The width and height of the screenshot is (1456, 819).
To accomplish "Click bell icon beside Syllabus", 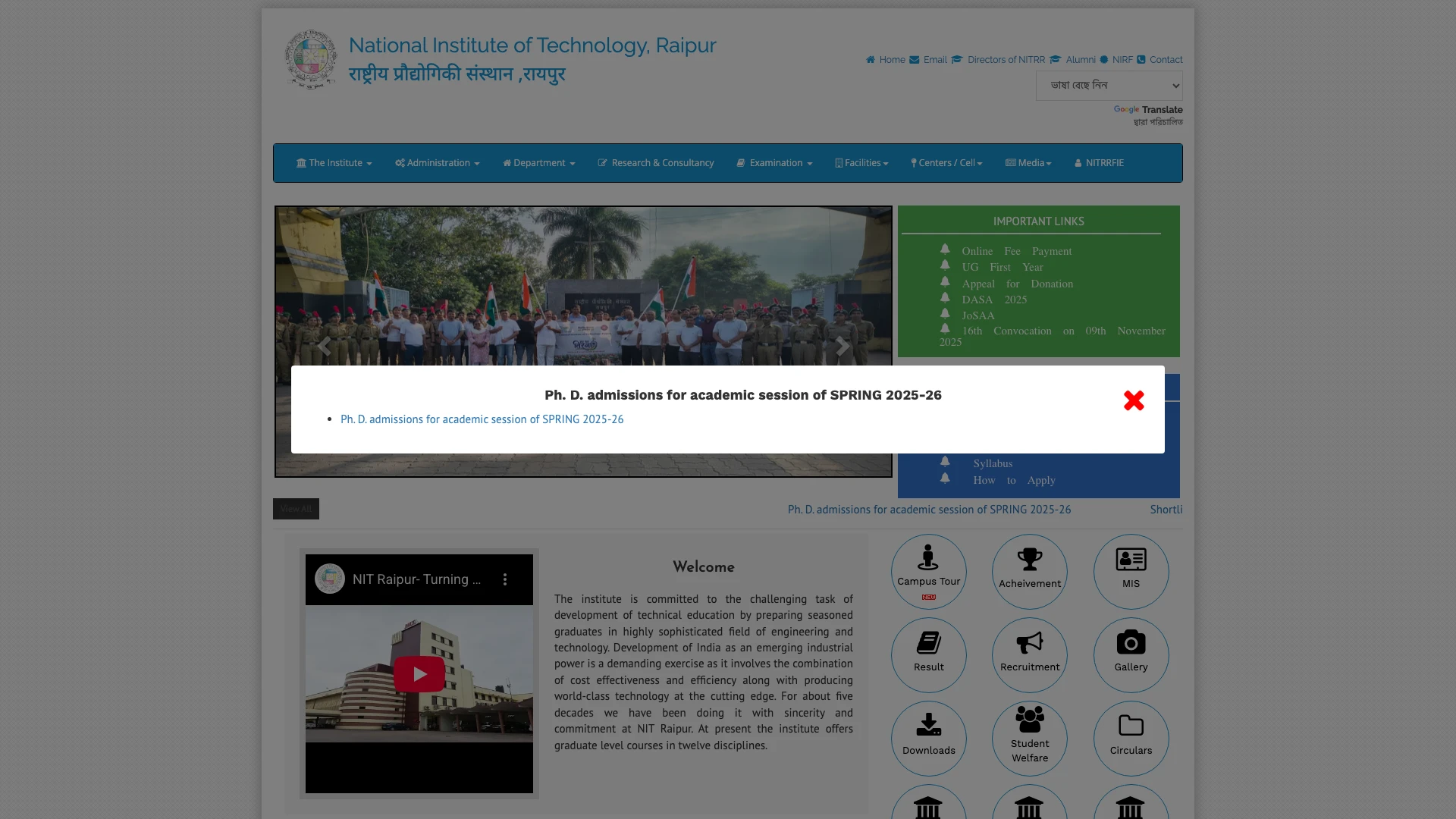I will 945,461.
